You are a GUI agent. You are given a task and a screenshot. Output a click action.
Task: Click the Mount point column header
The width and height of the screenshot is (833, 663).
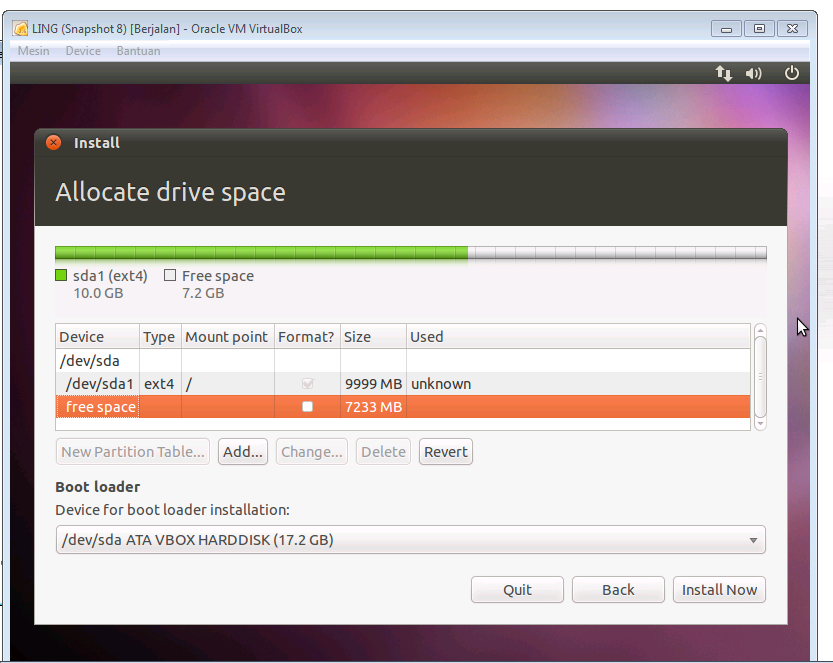click(228, 336)
